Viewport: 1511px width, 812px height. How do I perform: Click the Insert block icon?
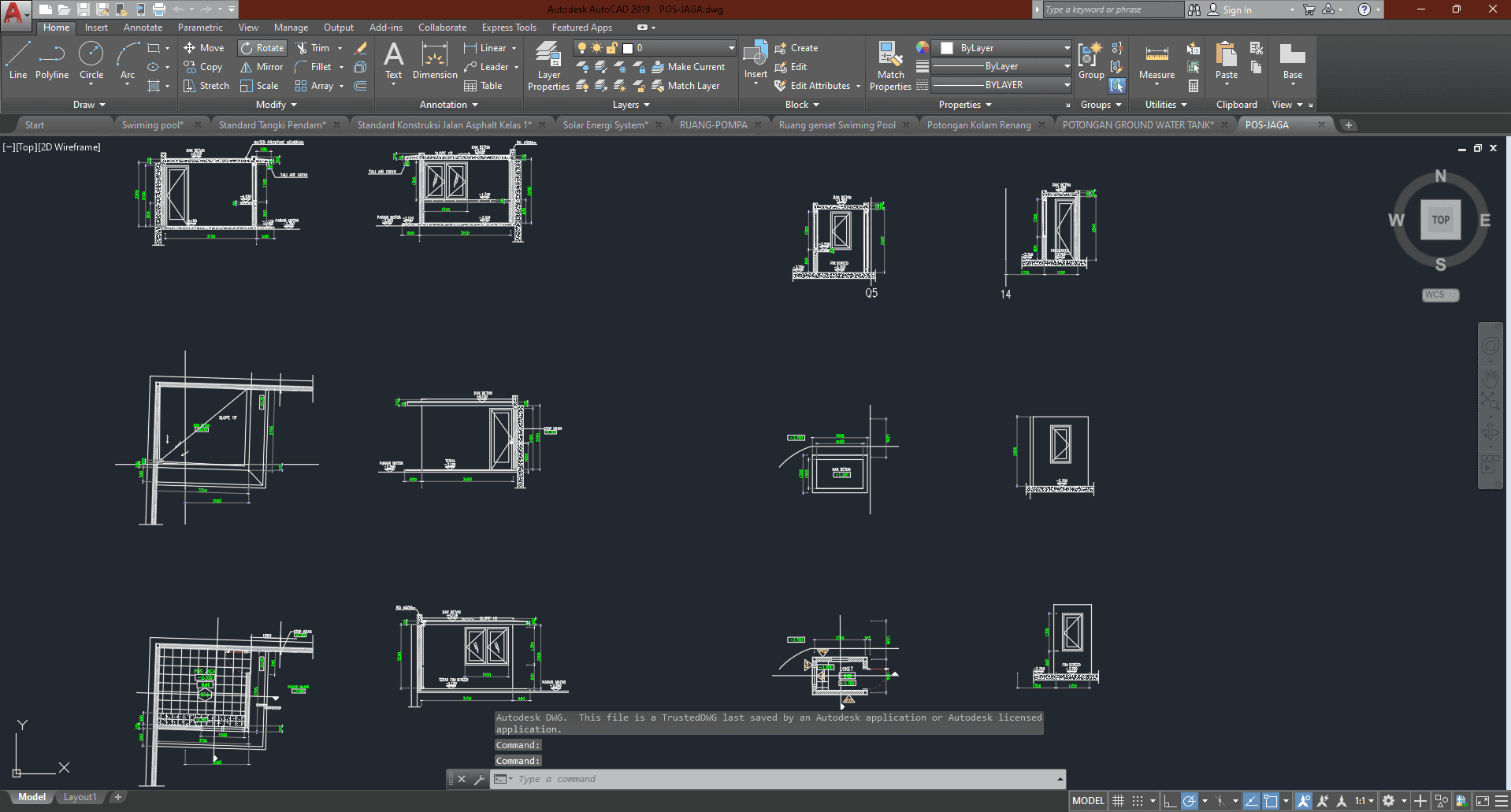[x=755, y=60]
